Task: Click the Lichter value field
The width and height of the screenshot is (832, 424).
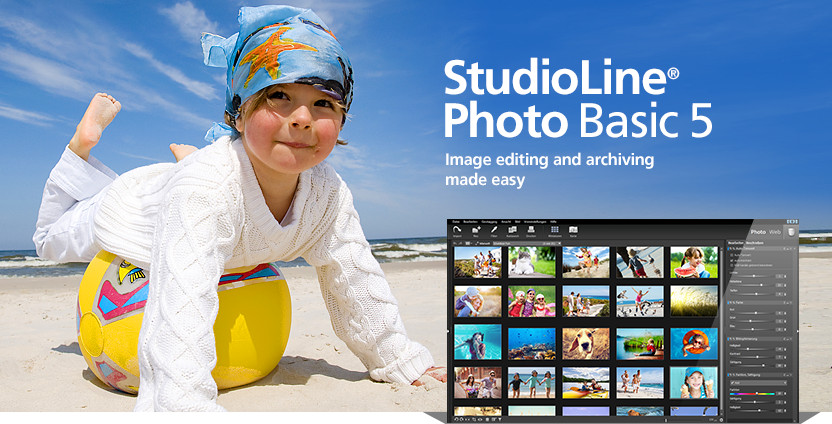Action: (x=779, y=276)
